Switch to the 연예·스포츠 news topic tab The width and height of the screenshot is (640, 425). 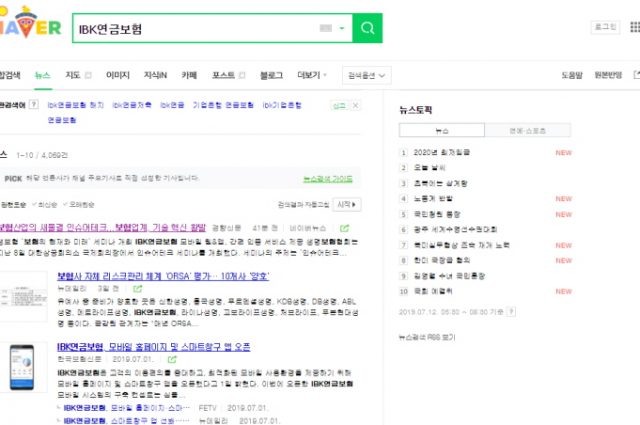[526, 130]
